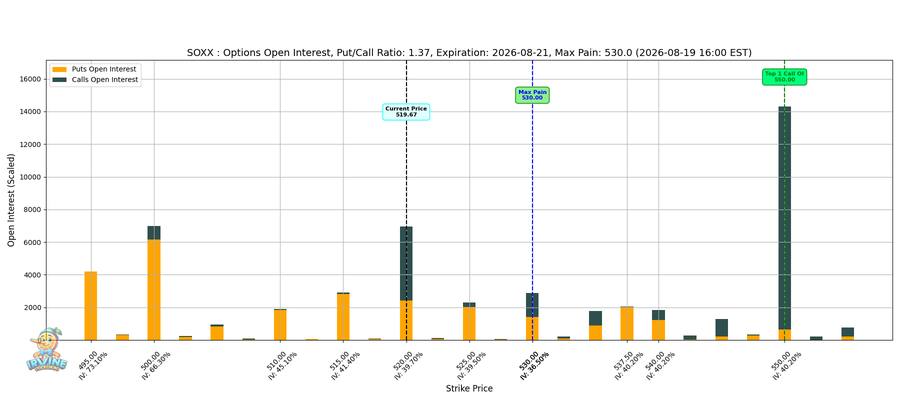Click the 495.00 IV: 73.10% strike label
This screenshot has height=400, width=900.
[x=92, y=364]
